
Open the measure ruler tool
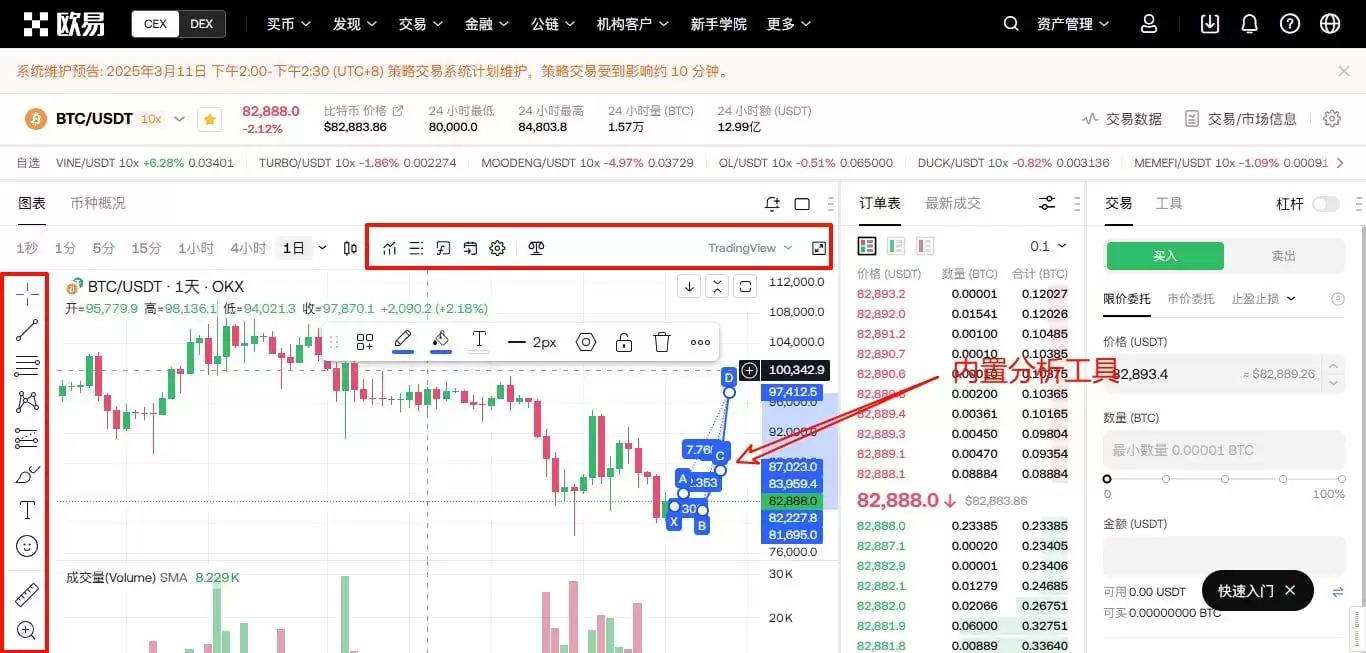pos(27,593)
